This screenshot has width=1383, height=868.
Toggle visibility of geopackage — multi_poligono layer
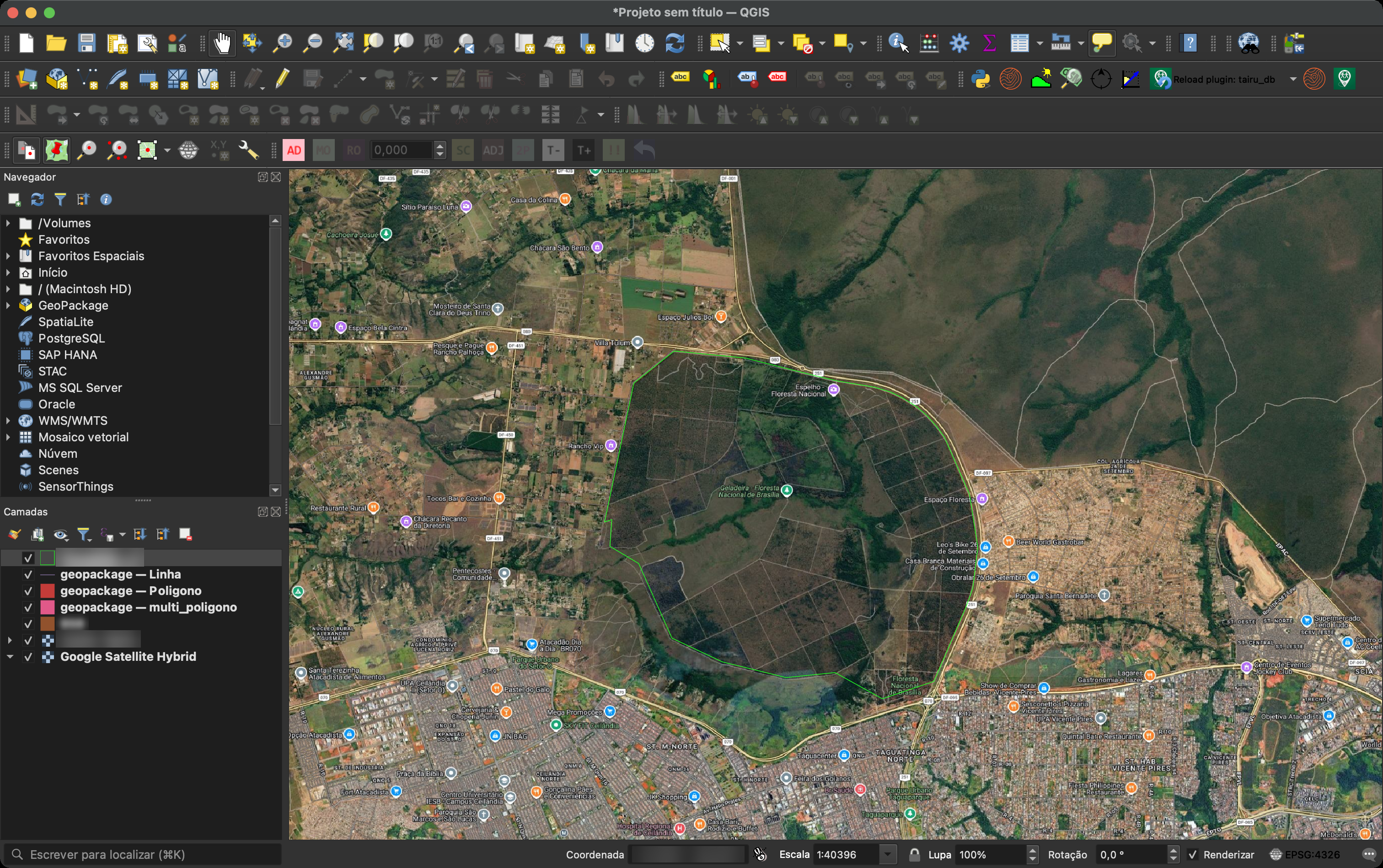(x=28, y=607)
